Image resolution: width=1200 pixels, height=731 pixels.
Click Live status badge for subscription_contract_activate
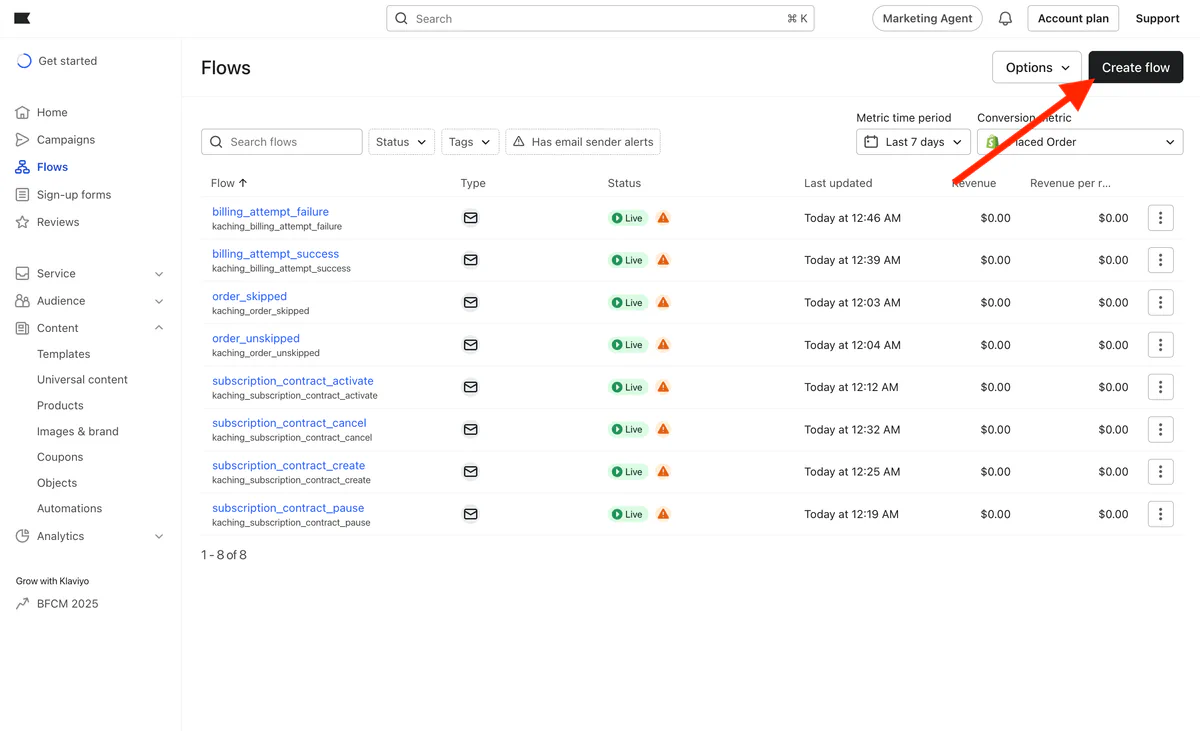(628, 387)
